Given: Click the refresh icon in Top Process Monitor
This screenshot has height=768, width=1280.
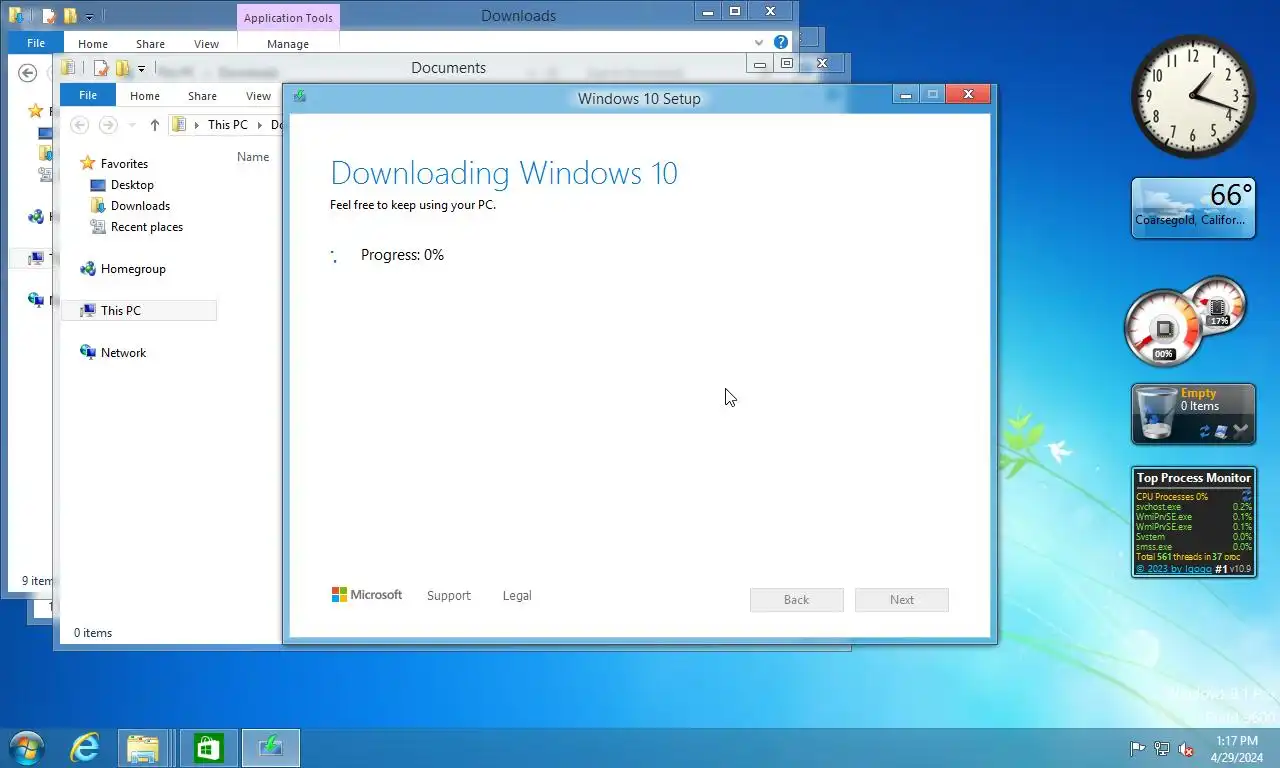Looking at the screenshot, I should (x=1246, y=495).
